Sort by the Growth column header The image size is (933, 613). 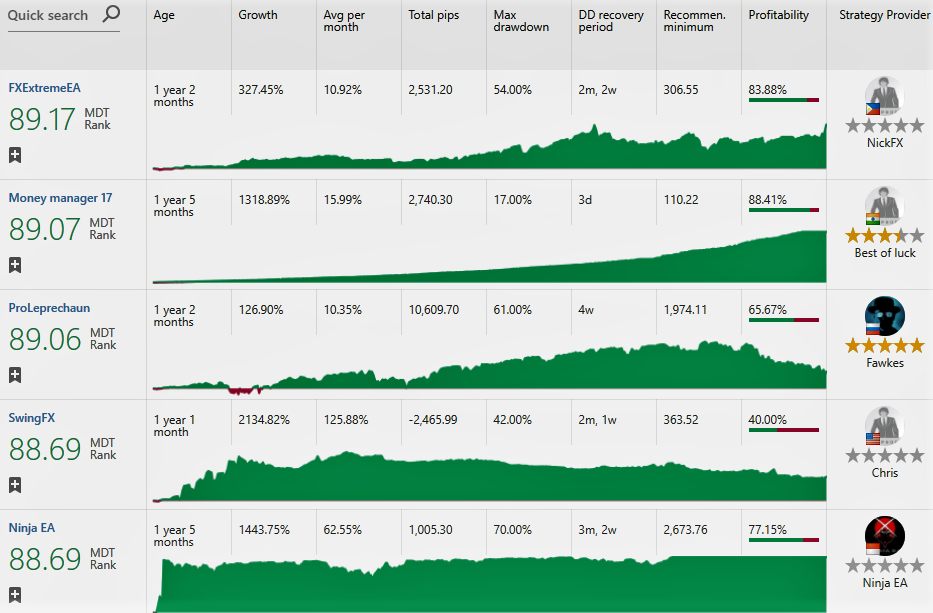258,15
